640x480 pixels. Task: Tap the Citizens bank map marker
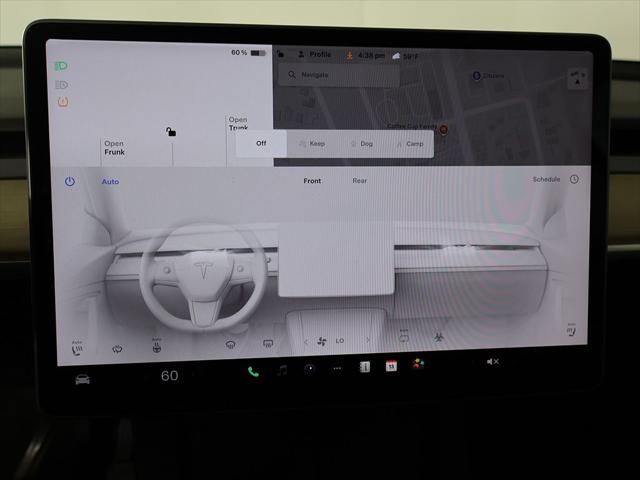(x=476, y=76)
